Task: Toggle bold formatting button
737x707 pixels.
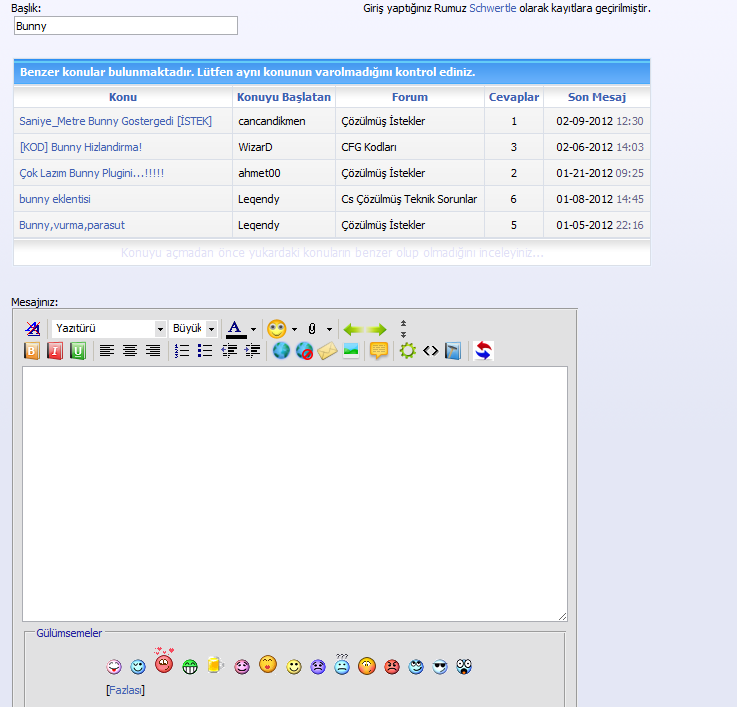Action: tap(32, 351)
